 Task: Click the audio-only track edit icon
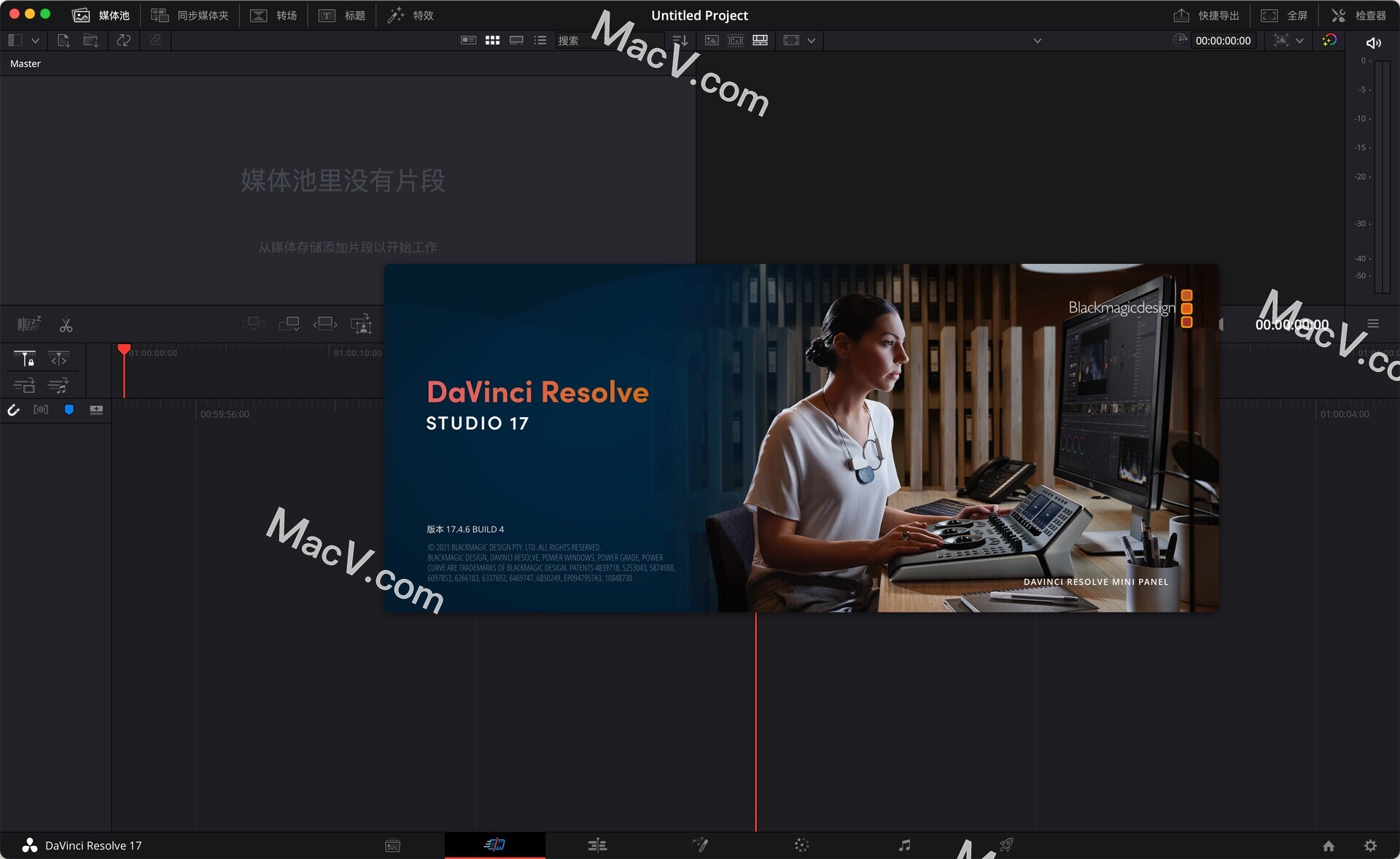58,385
